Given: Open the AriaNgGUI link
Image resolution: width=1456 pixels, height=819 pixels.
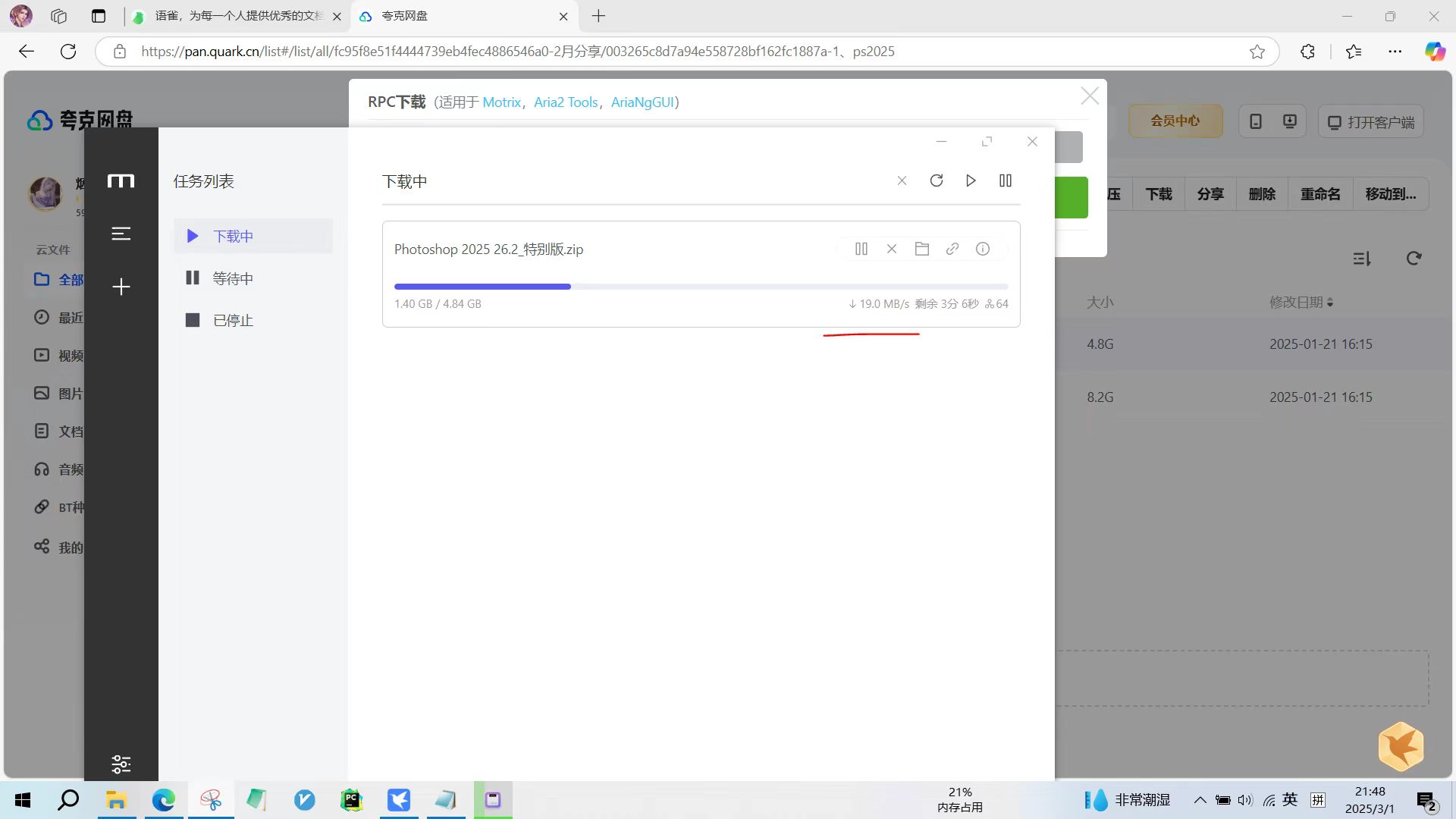Looking at the screenshot, I should click(x=642, y=102).
